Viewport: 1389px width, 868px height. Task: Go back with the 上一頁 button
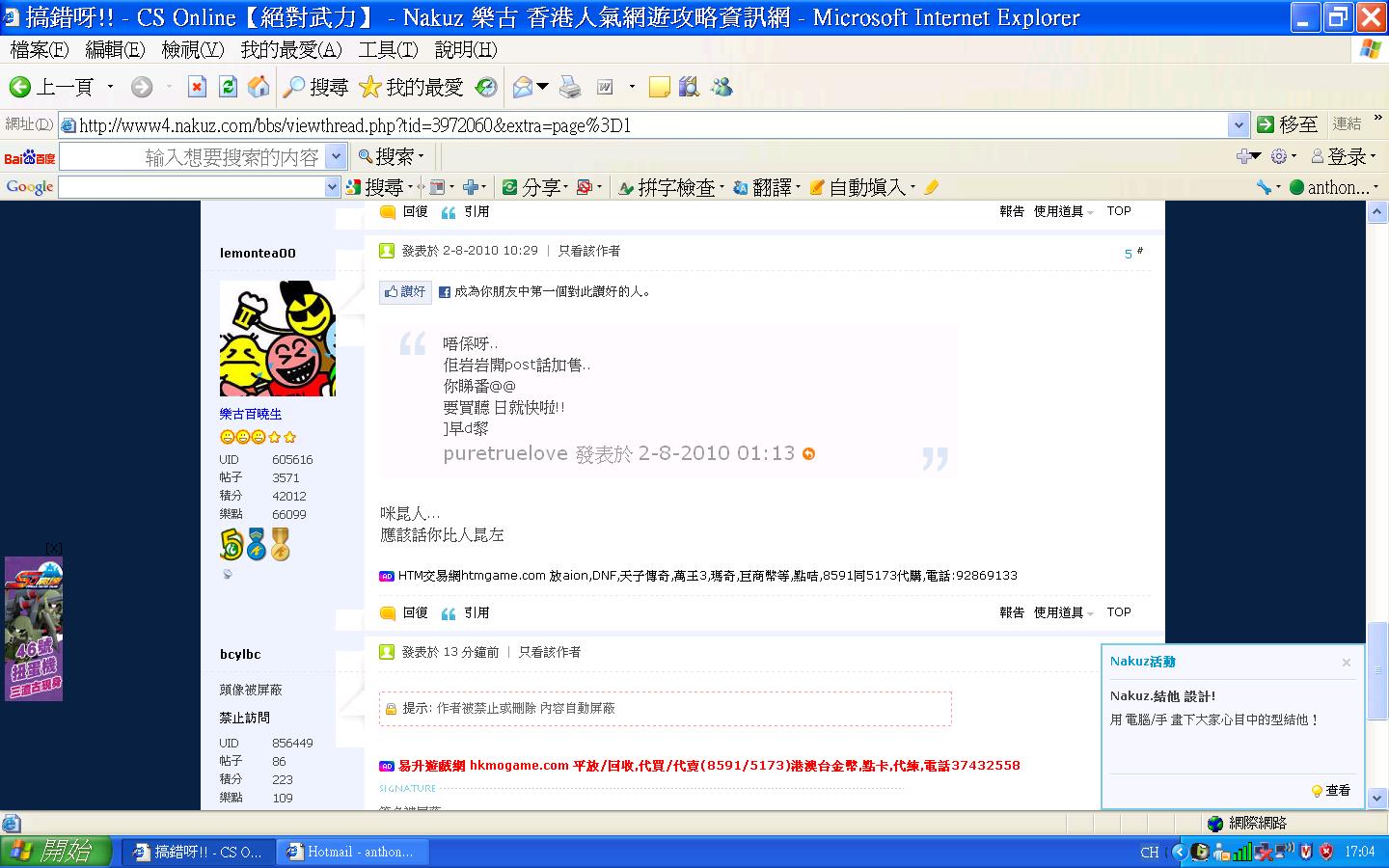coord(51,88)
